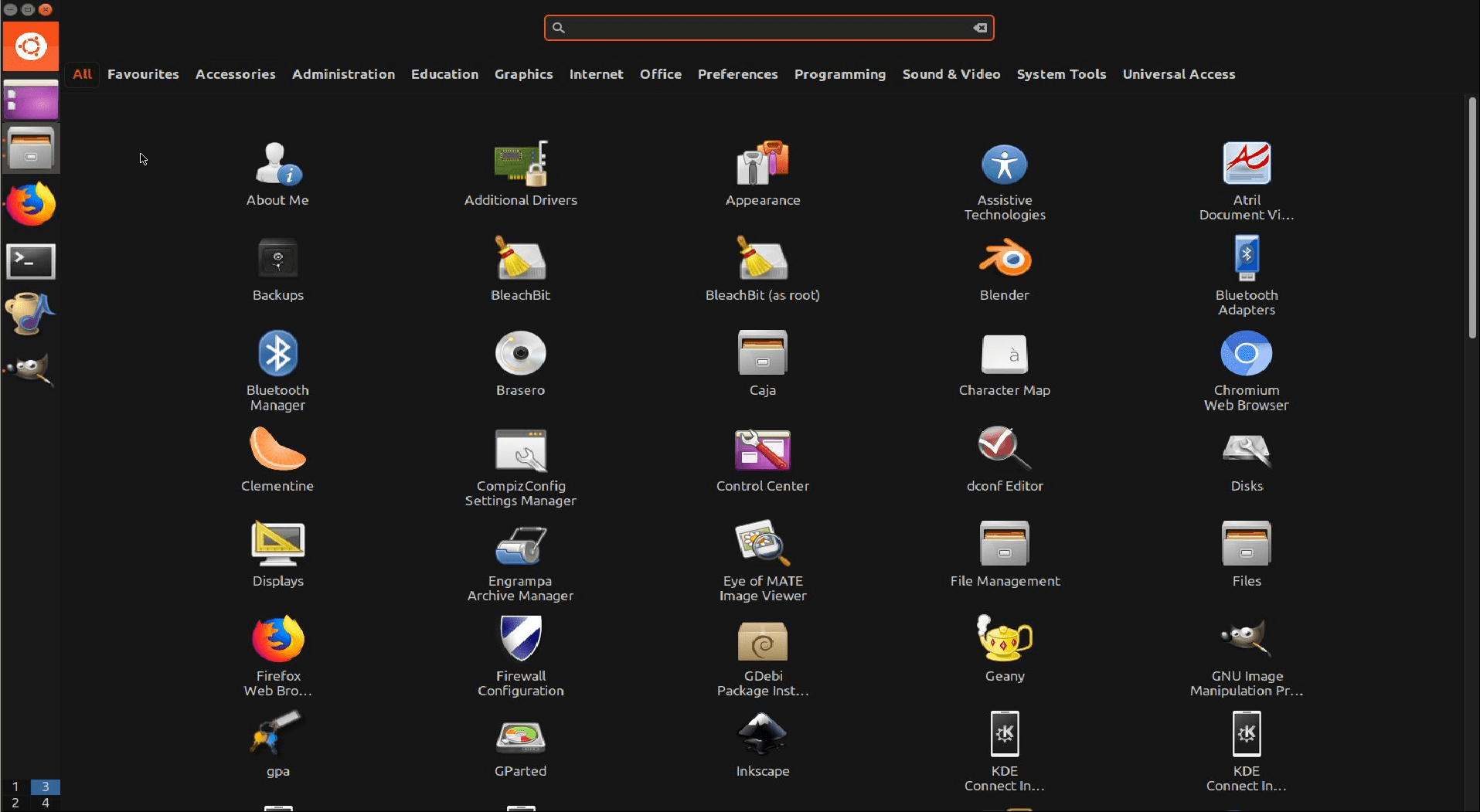
Task: Click the Ubuntu logo launcher button
Action: 31,46
